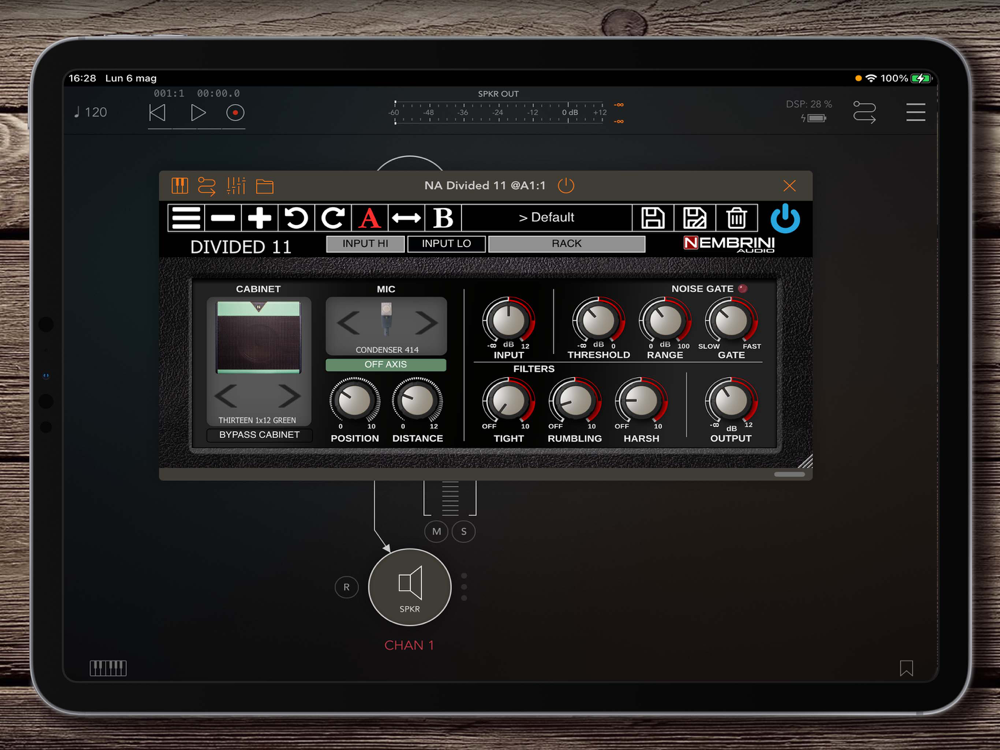Image resolution: width=1000 pixels, height=750 pixels.
Task: Click the RUMBLING filter knob
Action: pos(575,401)
